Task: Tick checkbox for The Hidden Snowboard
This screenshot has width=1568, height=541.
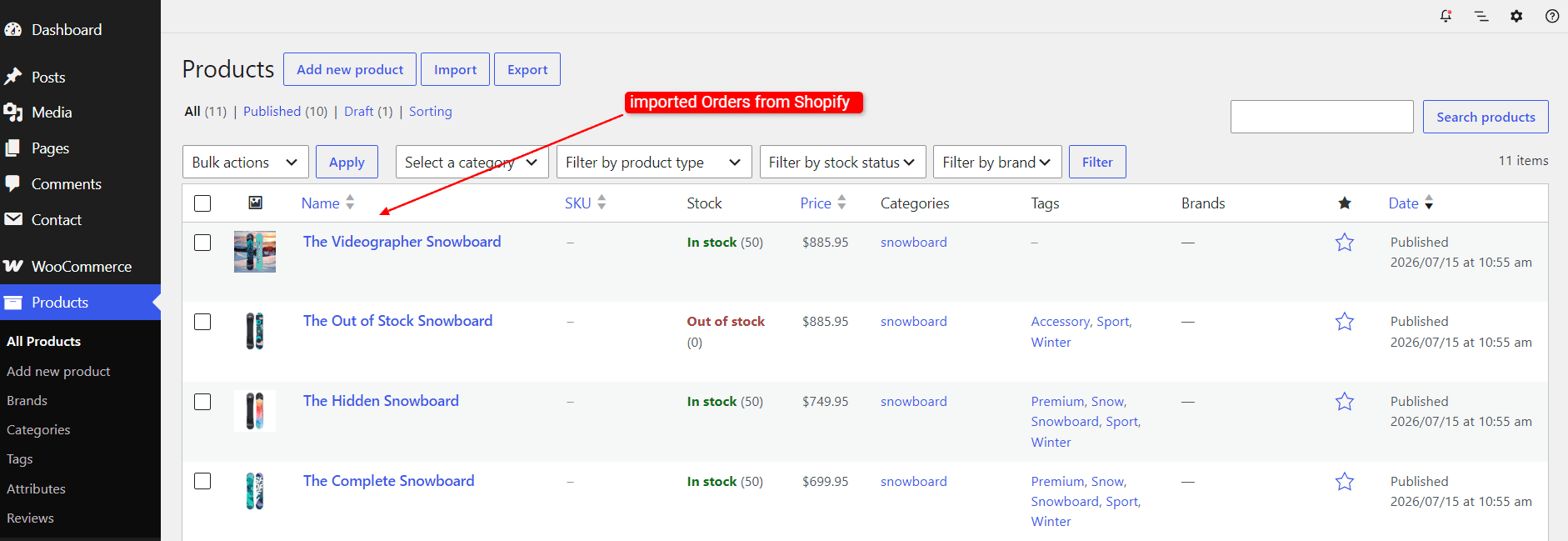Action: point(202,402)
